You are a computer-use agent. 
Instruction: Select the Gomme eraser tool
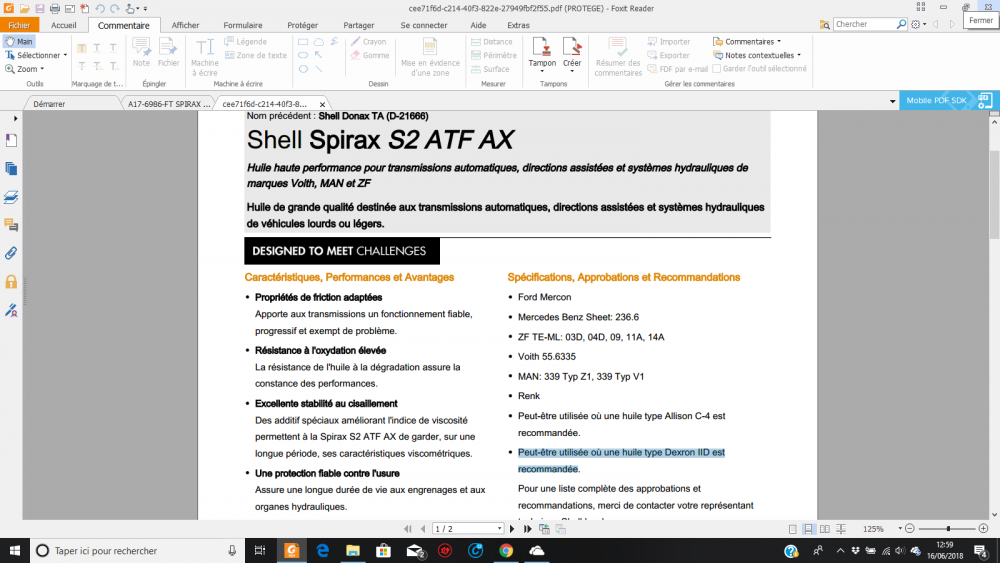tap(370, 55)
